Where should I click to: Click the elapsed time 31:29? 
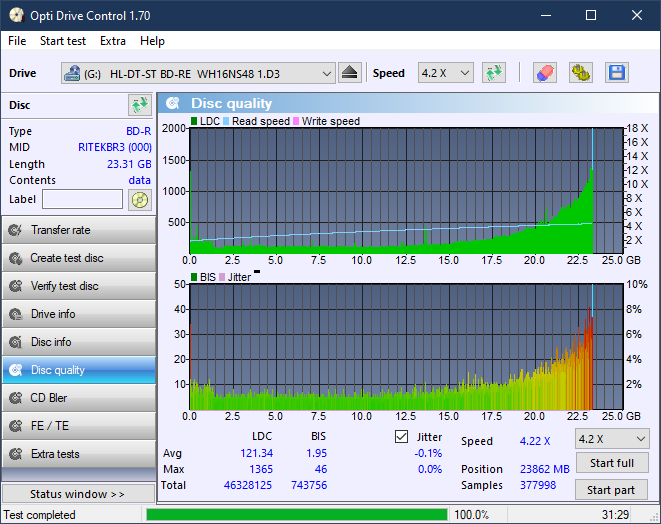tap(615, 515)
